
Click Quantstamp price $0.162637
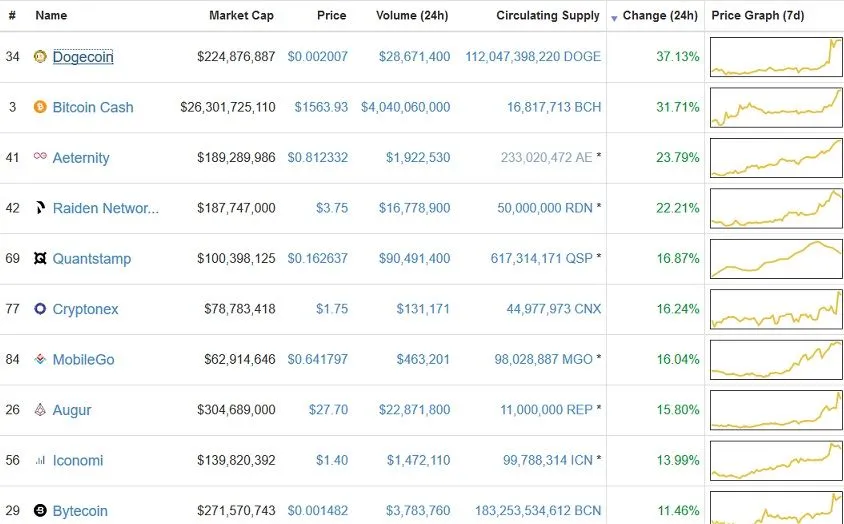coord(318,258)
